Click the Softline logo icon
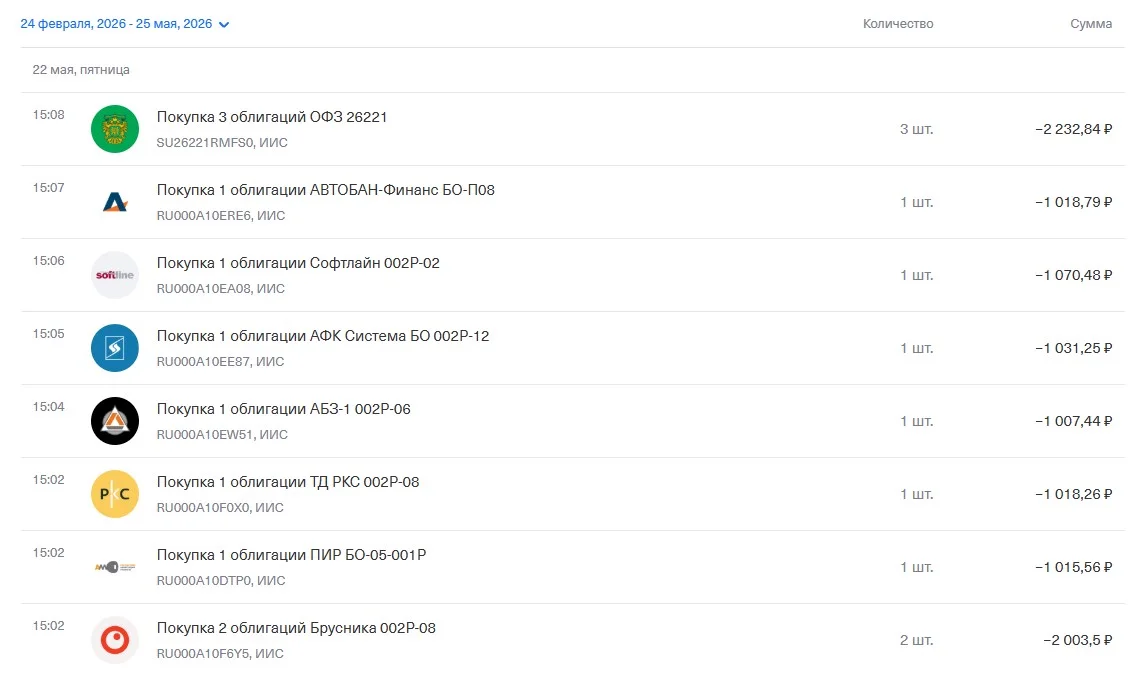1128x673 pixels. click(115, 275)
